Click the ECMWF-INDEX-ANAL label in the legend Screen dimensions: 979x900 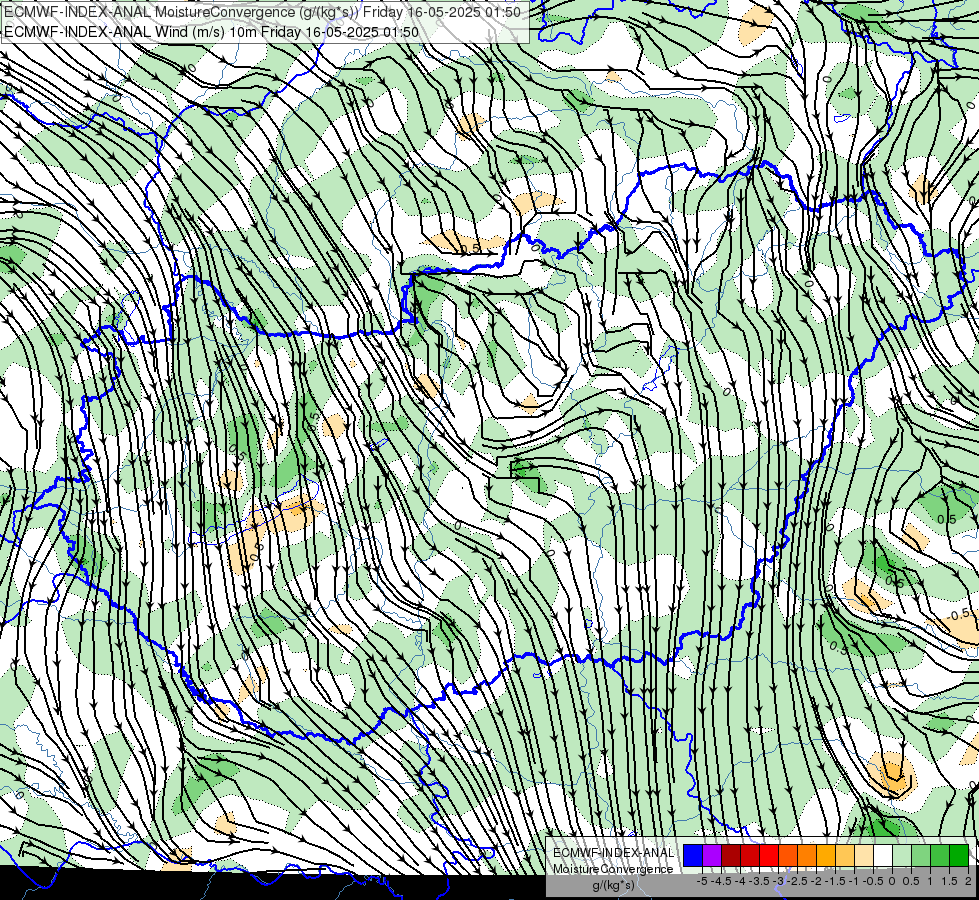[x=613, y=853]
